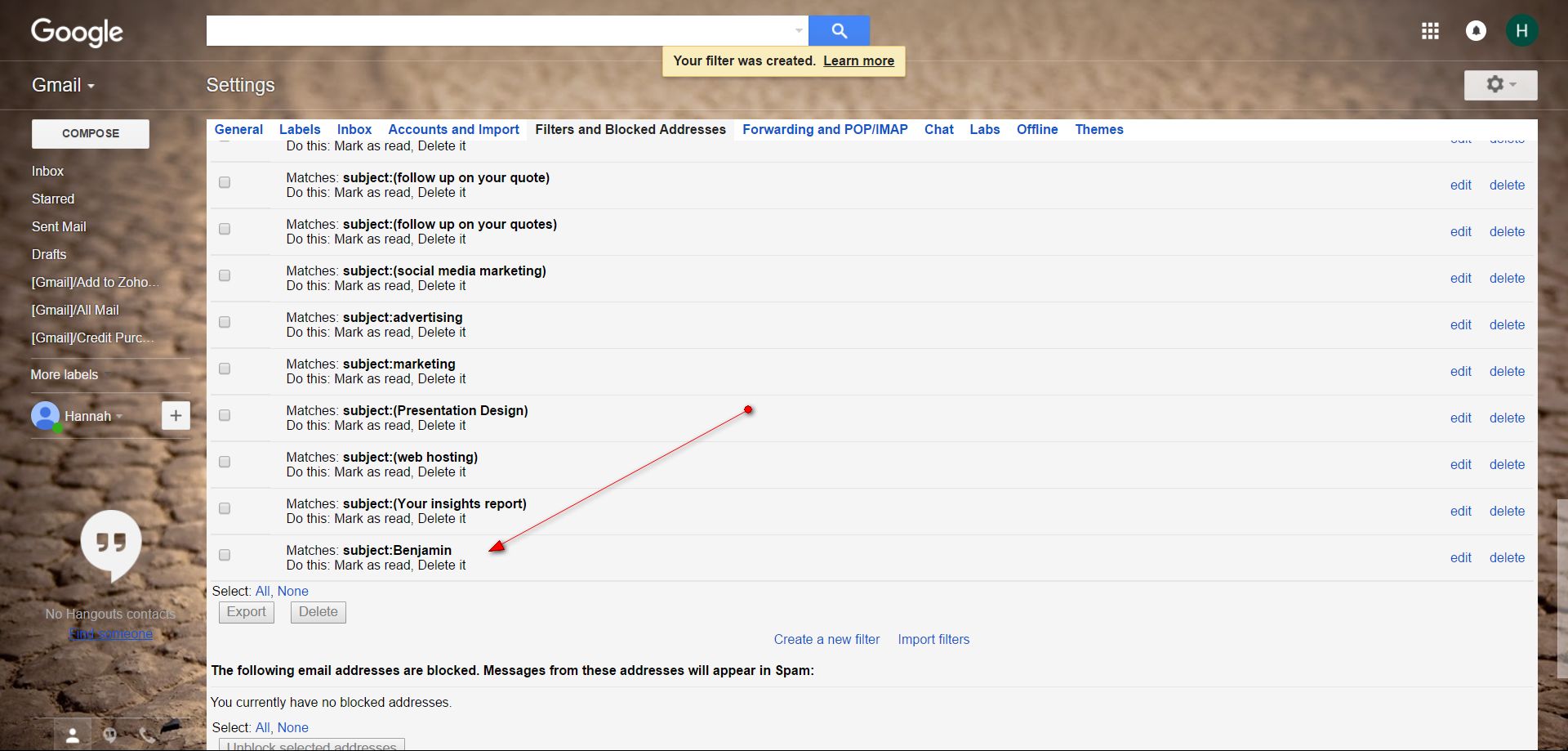Check the subject:marketing filter box
This screenshot has width=1568, height=751.
pos(225,369)
